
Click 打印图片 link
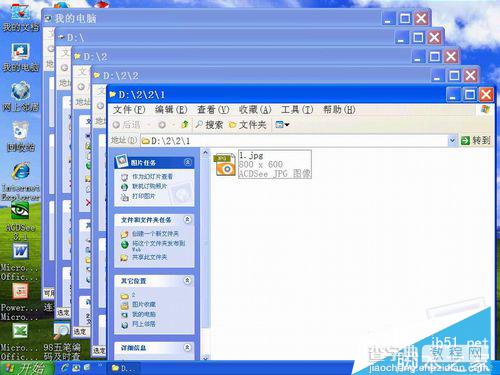(144, 196)
